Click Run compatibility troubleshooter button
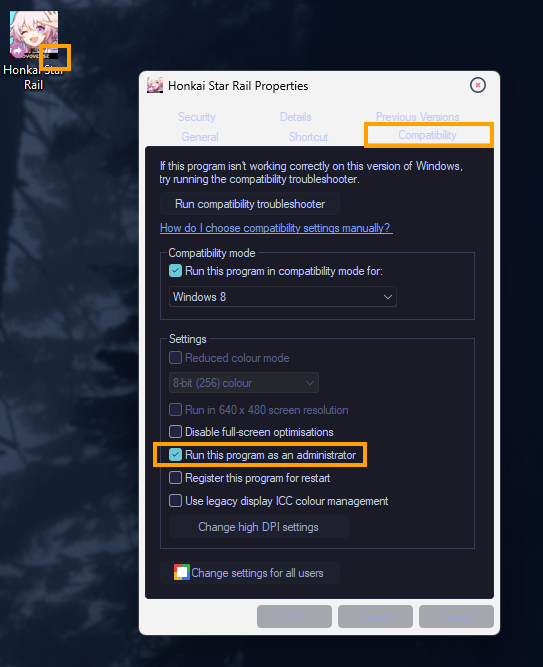Screen dimensions: 543x667 coord(250,204)
